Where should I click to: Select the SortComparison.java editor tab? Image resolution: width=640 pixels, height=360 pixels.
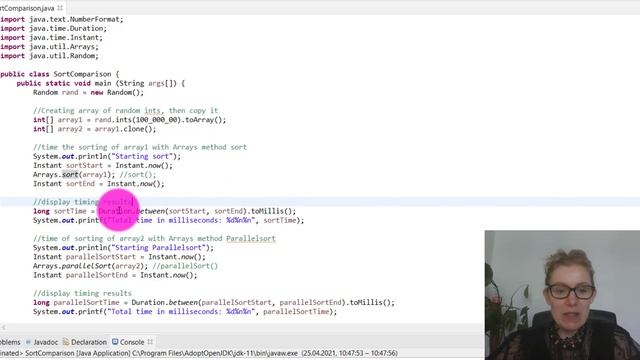pos(27,8)
